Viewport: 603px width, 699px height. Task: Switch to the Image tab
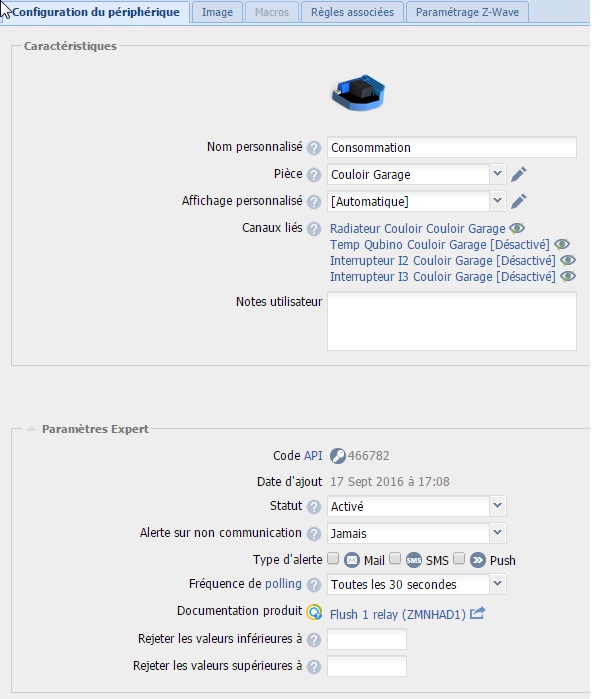[217, 12]
